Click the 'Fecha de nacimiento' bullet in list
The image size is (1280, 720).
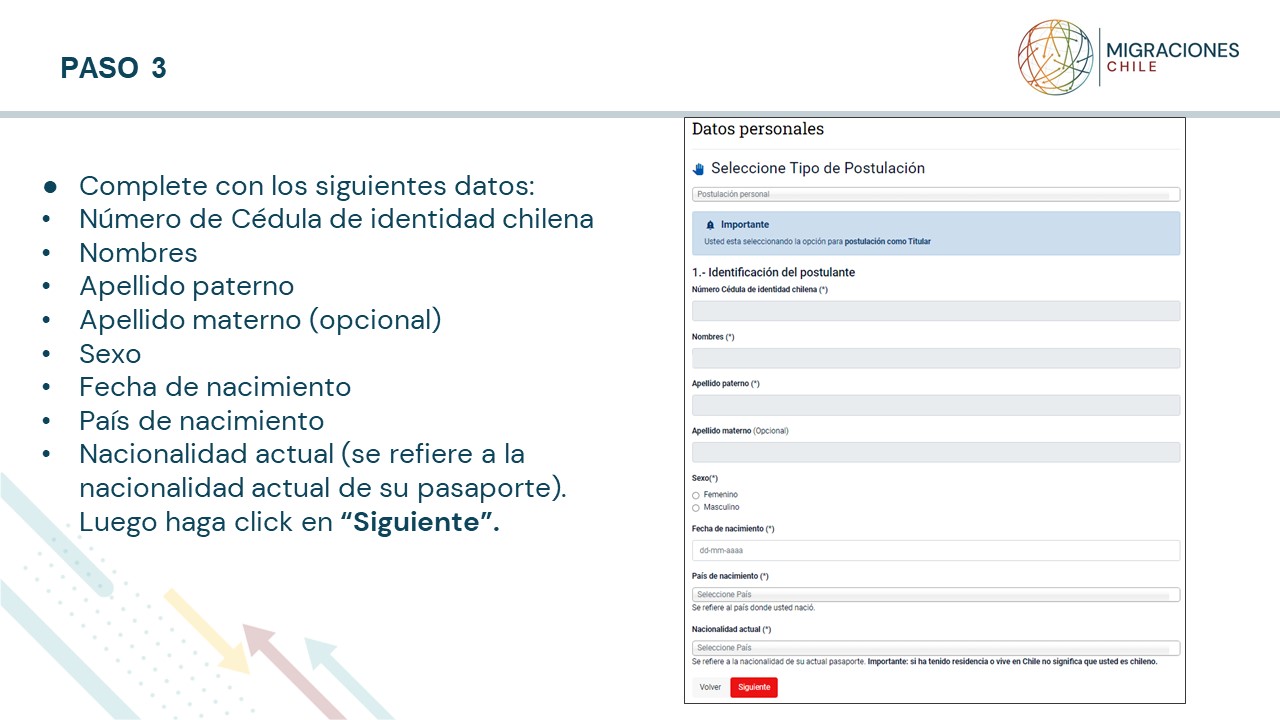click(x=215, y=387)
